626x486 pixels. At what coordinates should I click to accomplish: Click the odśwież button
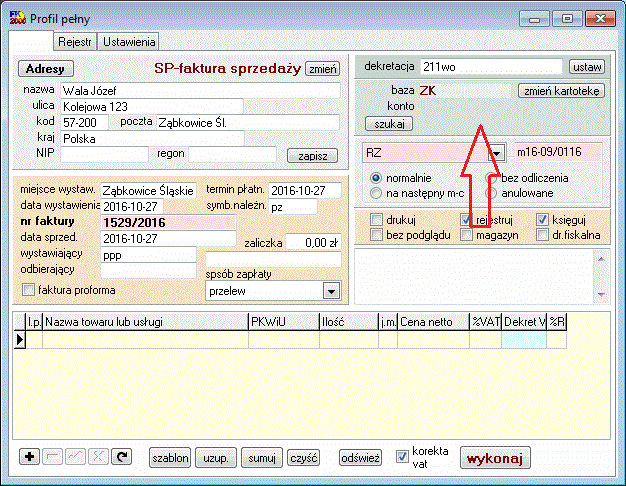pyautogui.click(x=360, y=458)
